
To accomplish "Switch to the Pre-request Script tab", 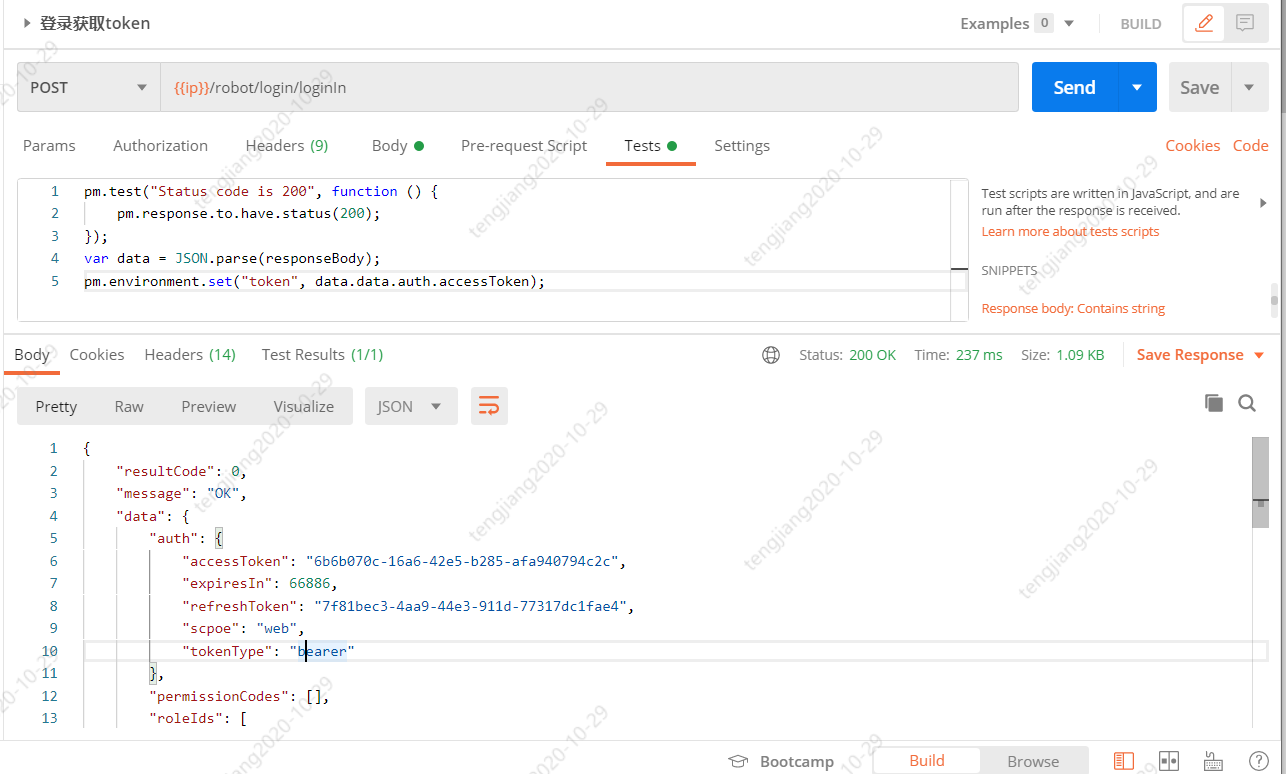I will [x=524, y=145].
